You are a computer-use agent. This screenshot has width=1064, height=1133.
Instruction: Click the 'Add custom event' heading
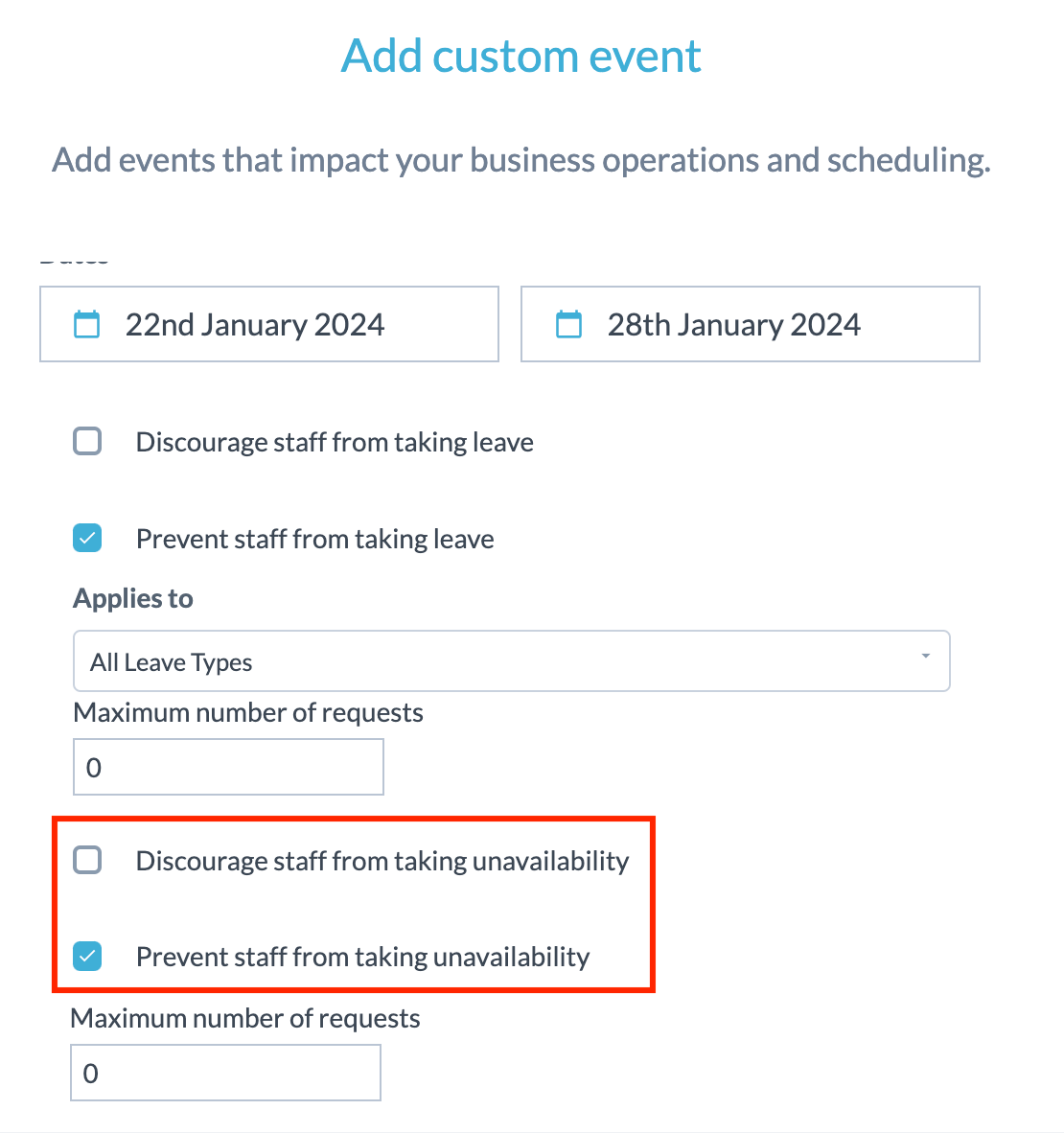520,56
